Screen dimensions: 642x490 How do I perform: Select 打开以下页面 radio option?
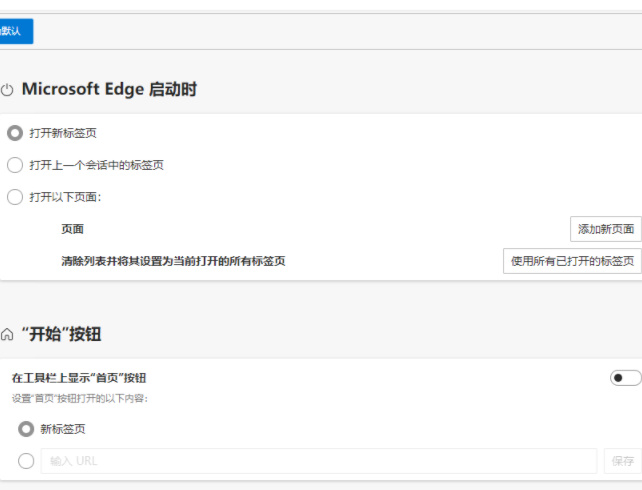(x=15, y=197)
